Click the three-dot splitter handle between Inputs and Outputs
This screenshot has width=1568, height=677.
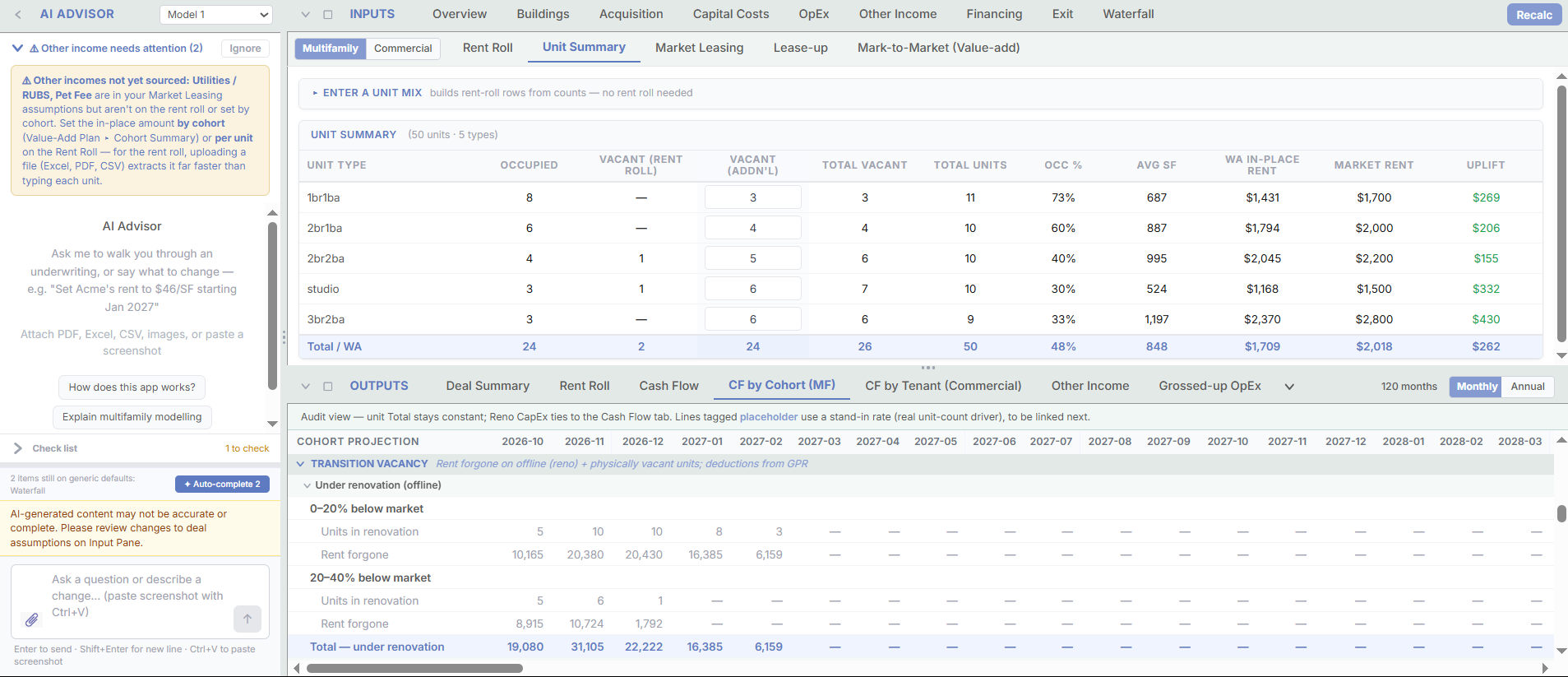point(928,367)
